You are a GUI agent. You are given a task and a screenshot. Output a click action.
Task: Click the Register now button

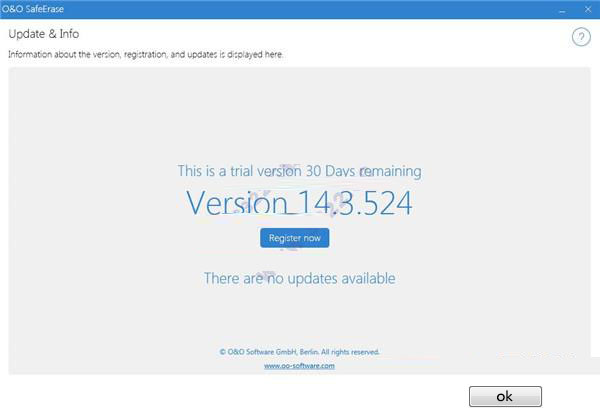click(294, 238)
